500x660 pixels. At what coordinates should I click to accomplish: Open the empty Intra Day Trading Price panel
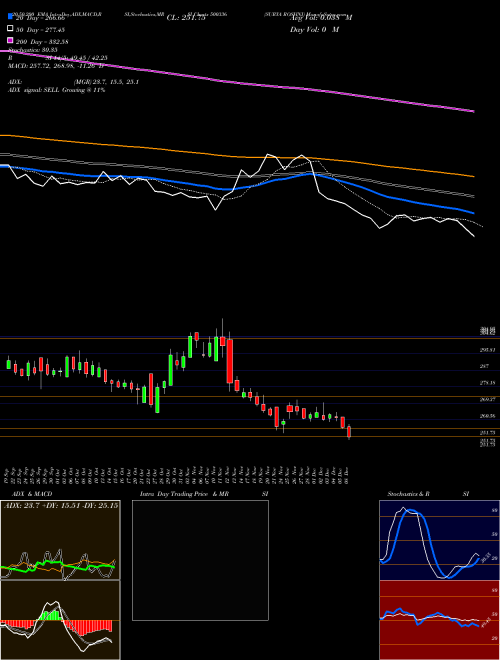tap(200, 560)
